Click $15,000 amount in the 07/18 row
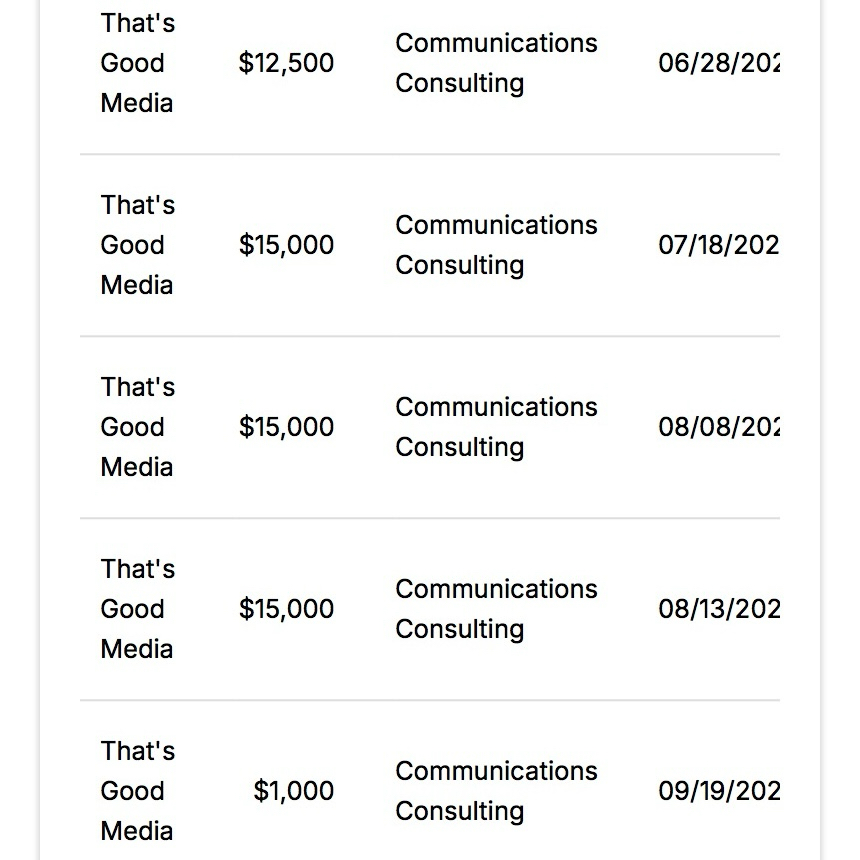This screenshot has width=860, height=860. coord(286,245)
